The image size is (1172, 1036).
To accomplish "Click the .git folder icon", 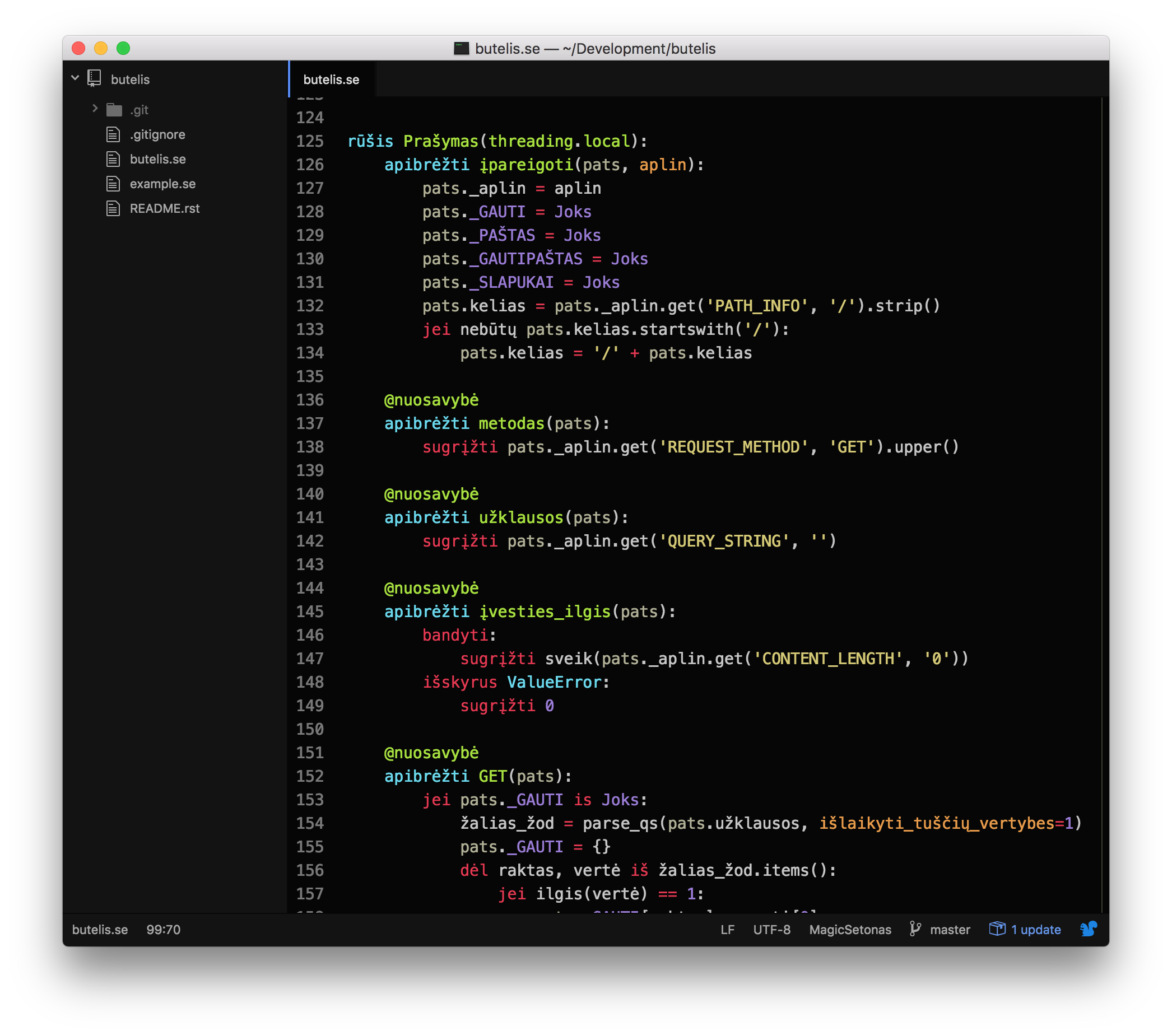I will [x=114, y=109].
